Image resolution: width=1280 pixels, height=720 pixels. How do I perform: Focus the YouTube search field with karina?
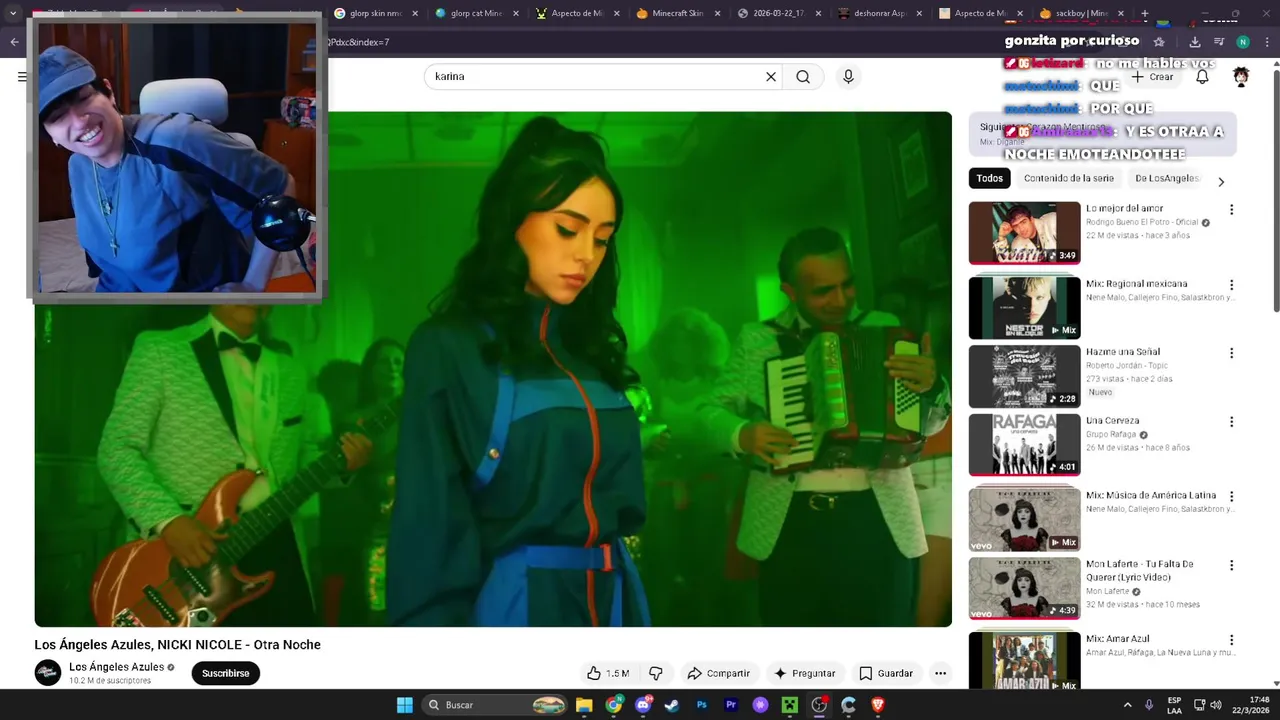click(594, 77)
